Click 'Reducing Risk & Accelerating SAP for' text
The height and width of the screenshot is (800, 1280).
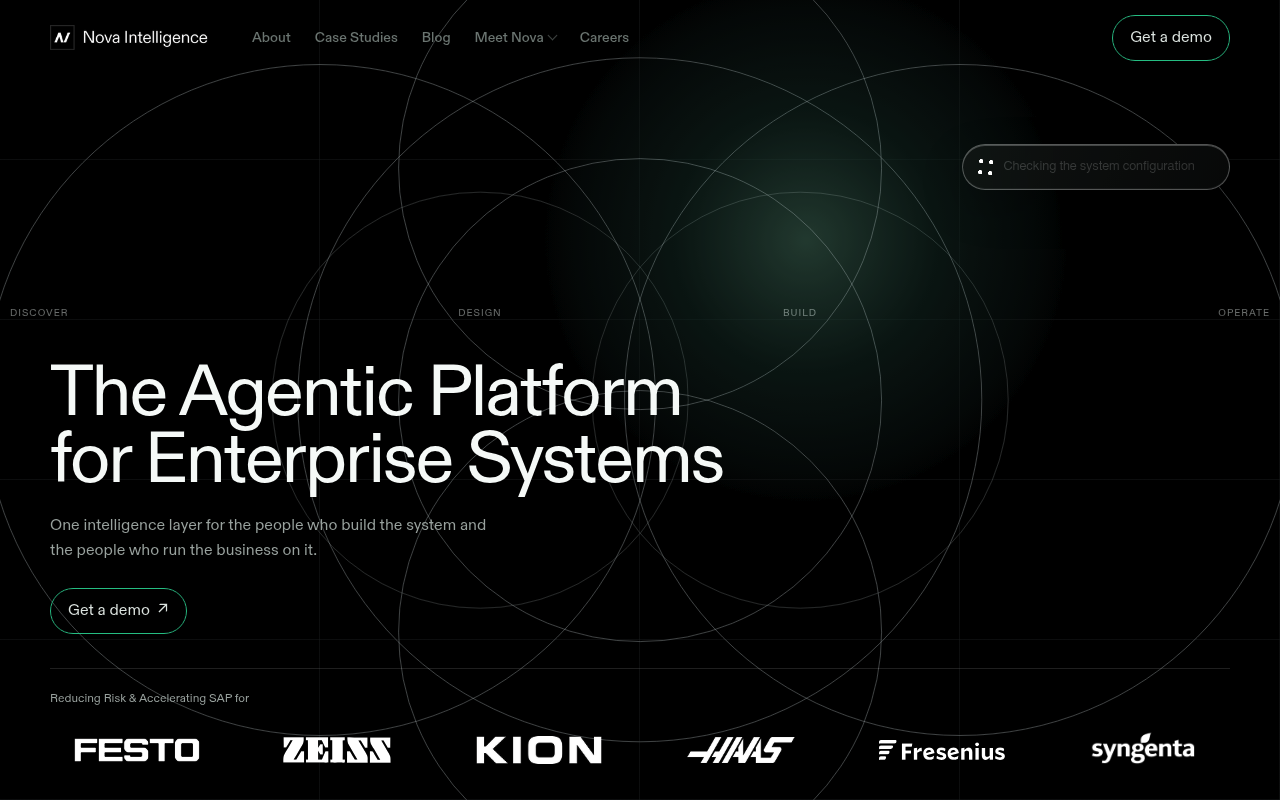tap(149, 698)
